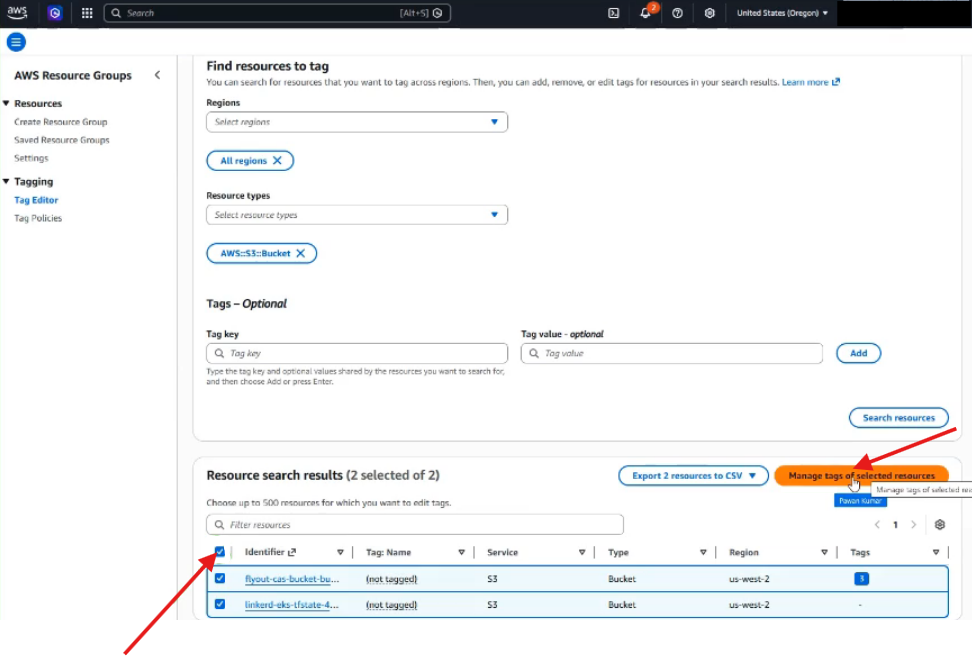Image resolution: width=972 pixels, height=656 pixels.
Task: Collapse the Resources sidebar section
Action: point(6,104)
